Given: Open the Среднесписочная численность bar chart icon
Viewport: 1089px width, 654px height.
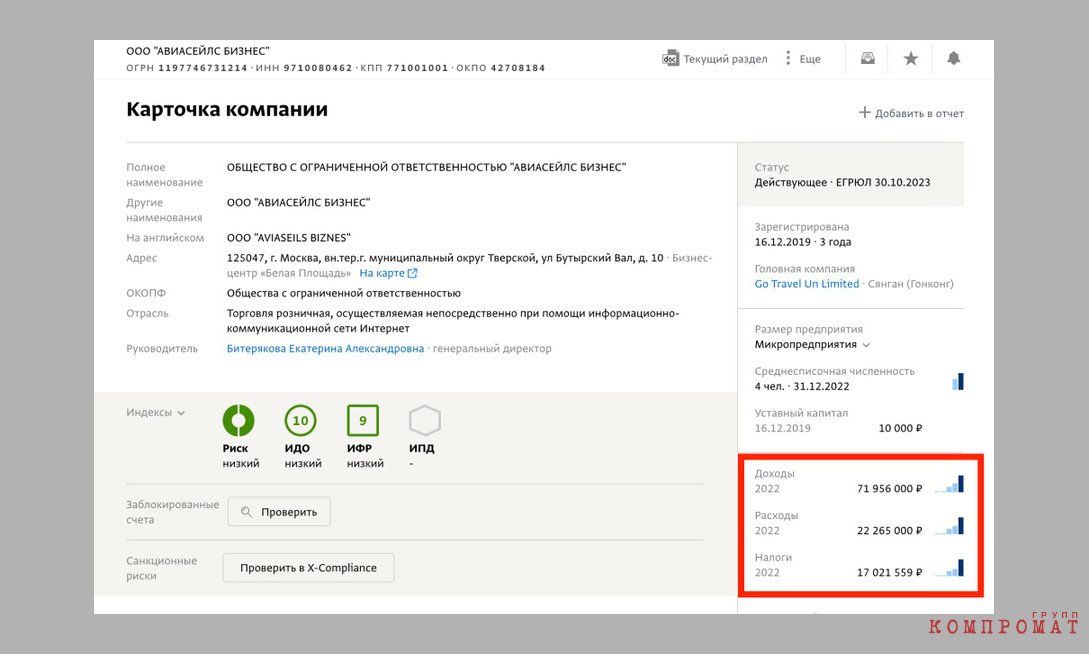Looking at the screenshot, I should (958, 381).
